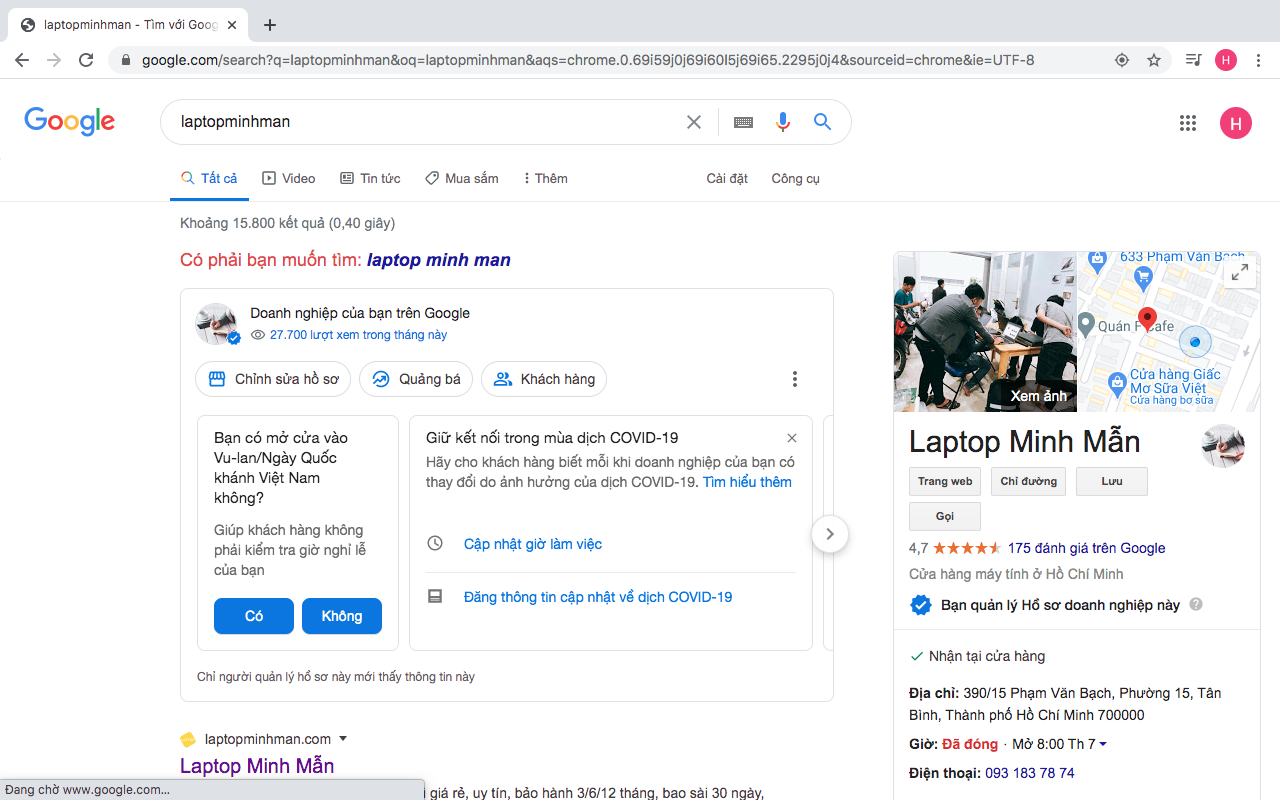Click the Trang web button

point(945,481)
